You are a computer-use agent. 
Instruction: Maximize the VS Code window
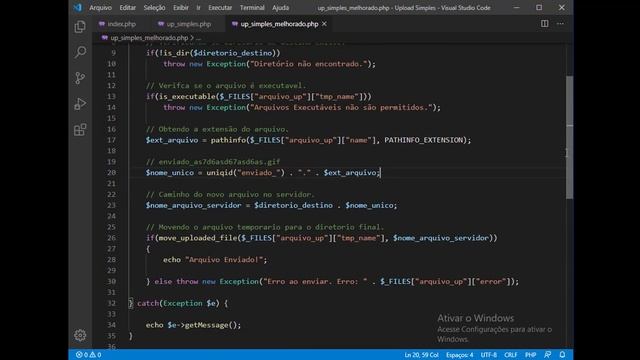(x=539, y=7)
